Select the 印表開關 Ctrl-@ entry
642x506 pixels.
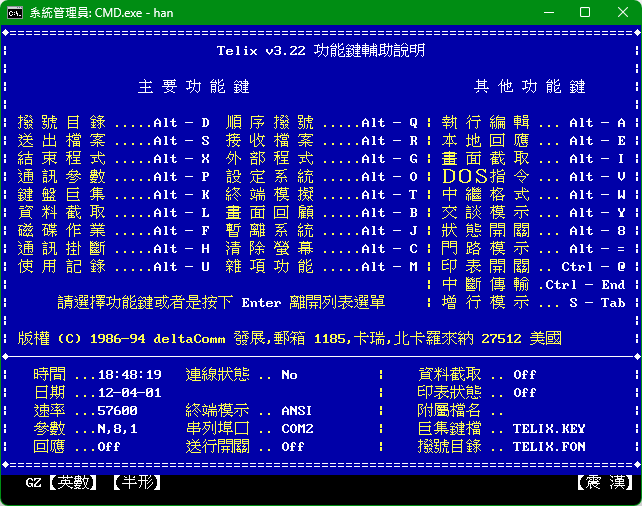click(x=533, y=267)
